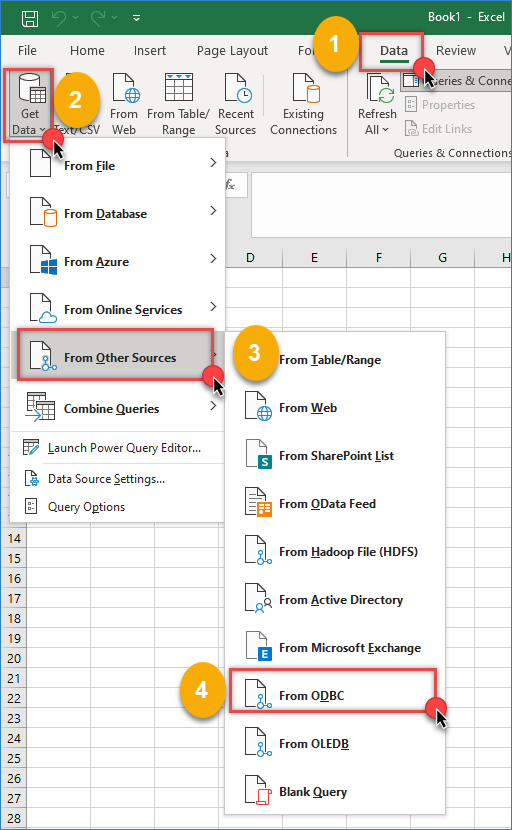Switch to the Review tab
This screenshot has height=830, width=512.
point(456,51)
